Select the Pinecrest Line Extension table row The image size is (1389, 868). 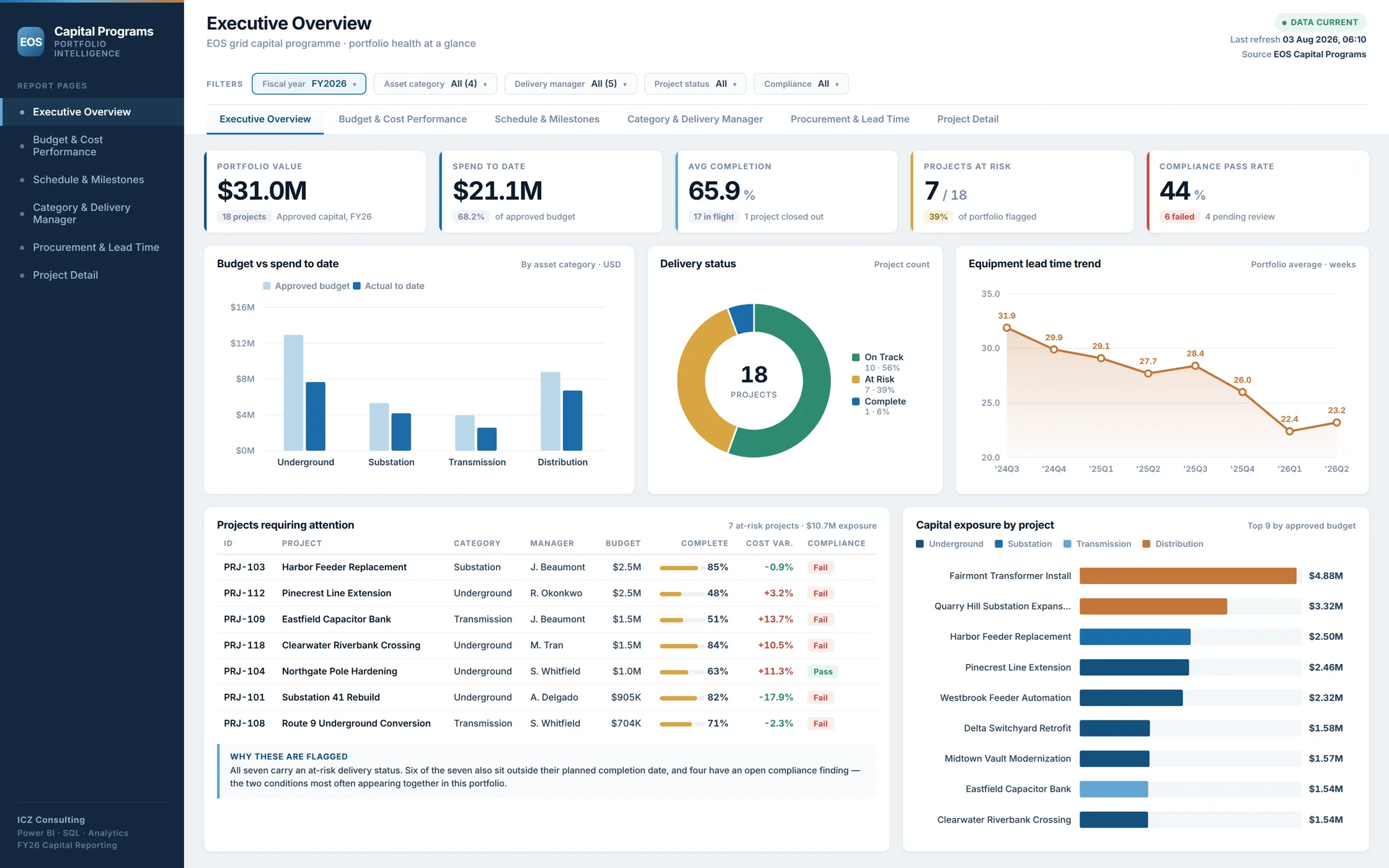point(547,593)
